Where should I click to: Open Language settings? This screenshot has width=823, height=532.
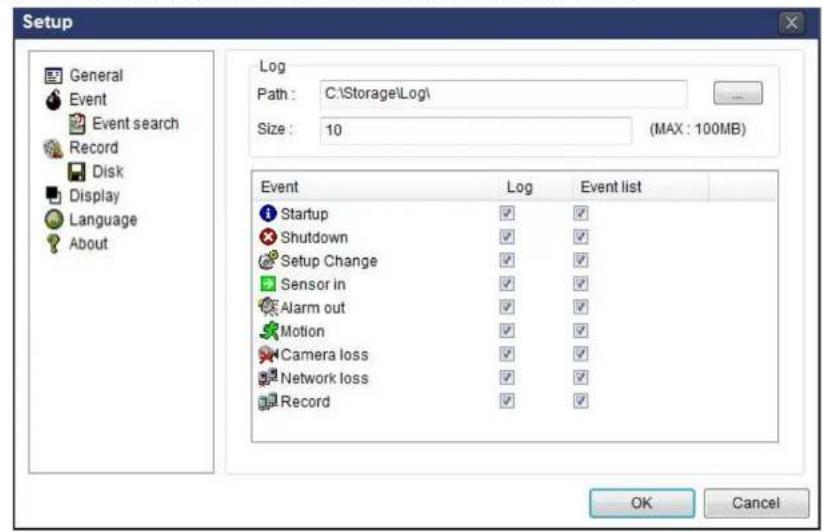103,220
